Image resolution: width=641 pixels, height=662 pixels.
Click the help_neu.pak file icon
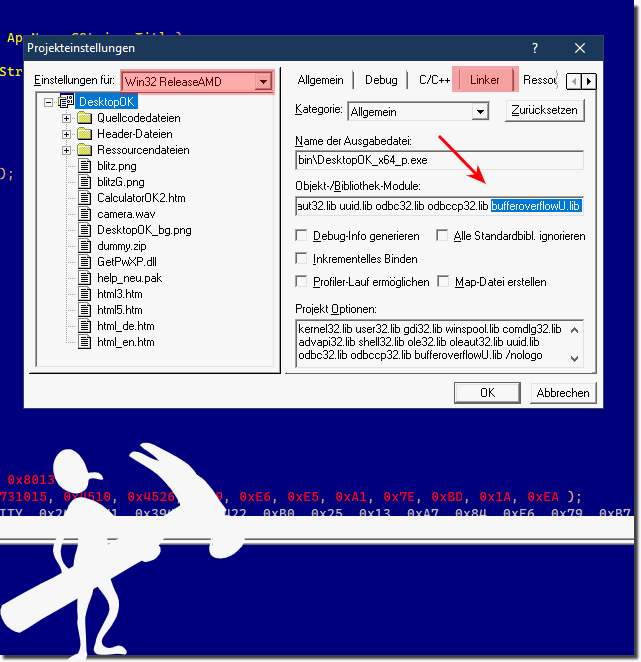(x=85, y=278)
